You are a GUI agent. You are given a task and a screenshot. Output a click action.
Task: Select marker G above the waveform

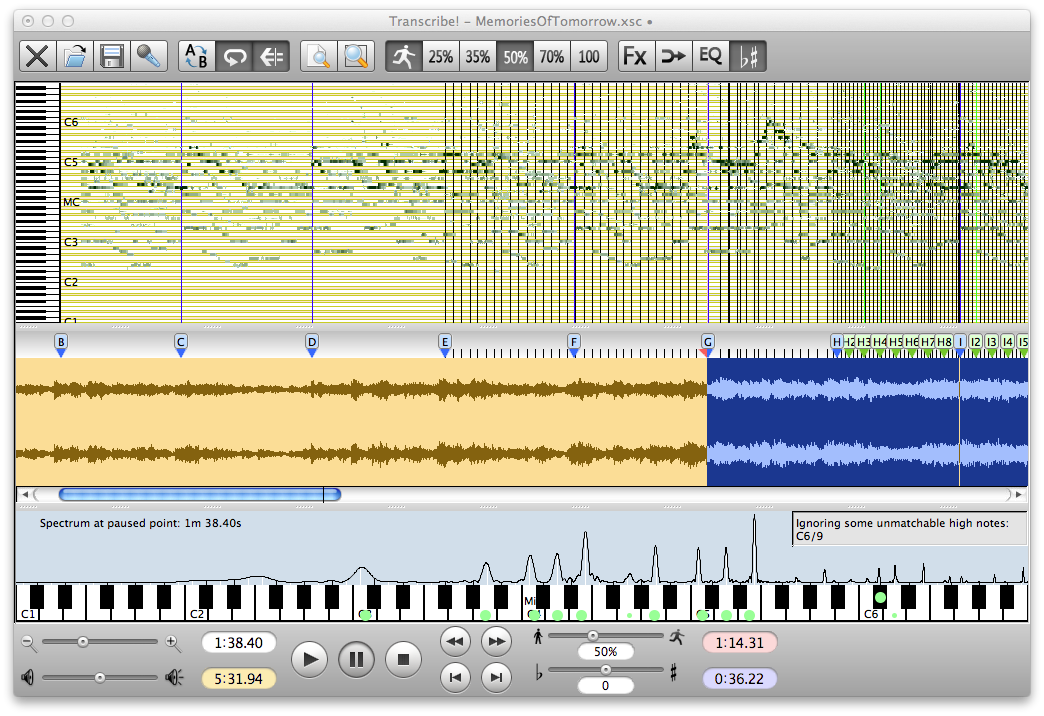[708, 342]
